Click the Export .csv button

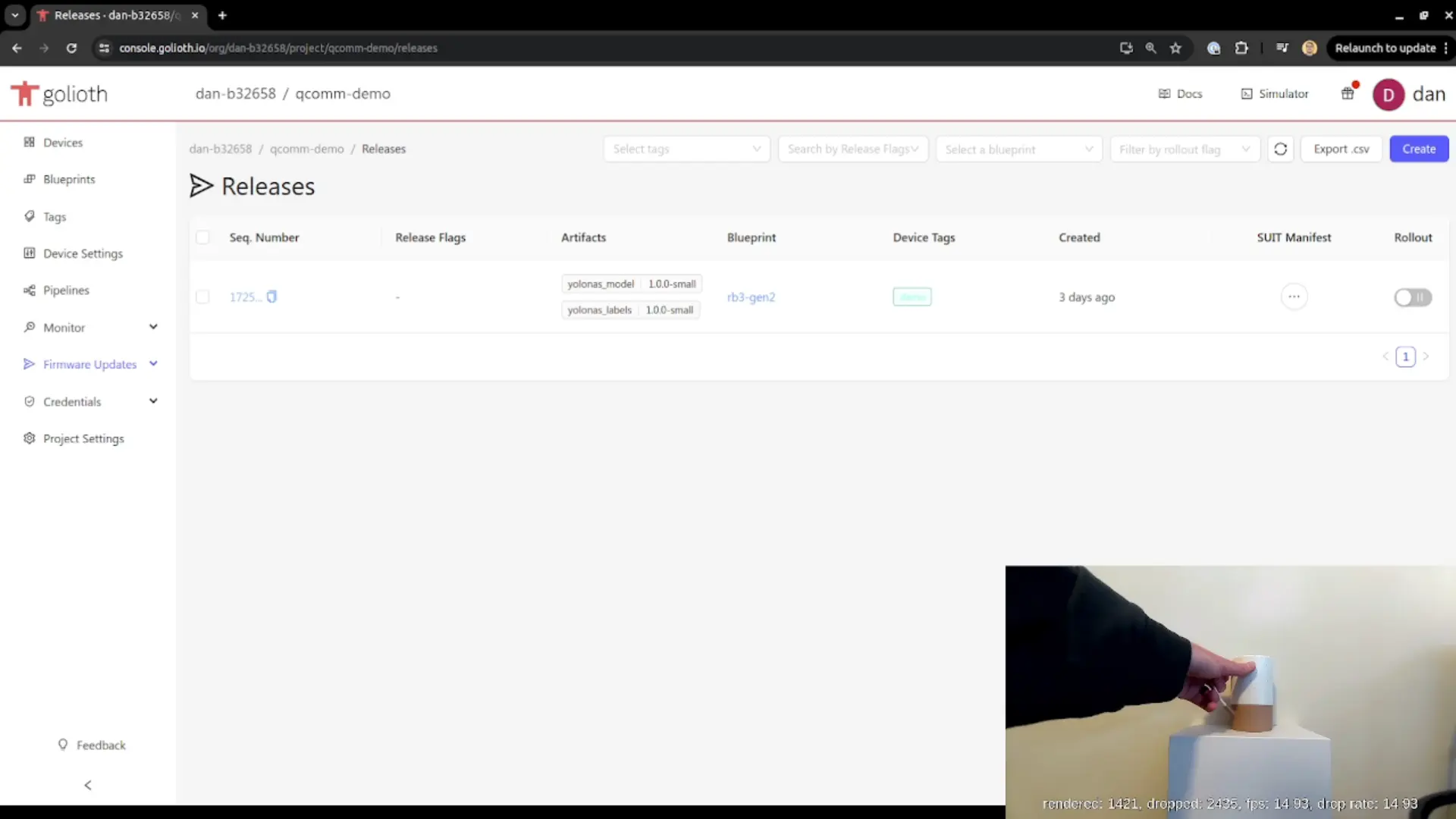tap(1341, 148)
